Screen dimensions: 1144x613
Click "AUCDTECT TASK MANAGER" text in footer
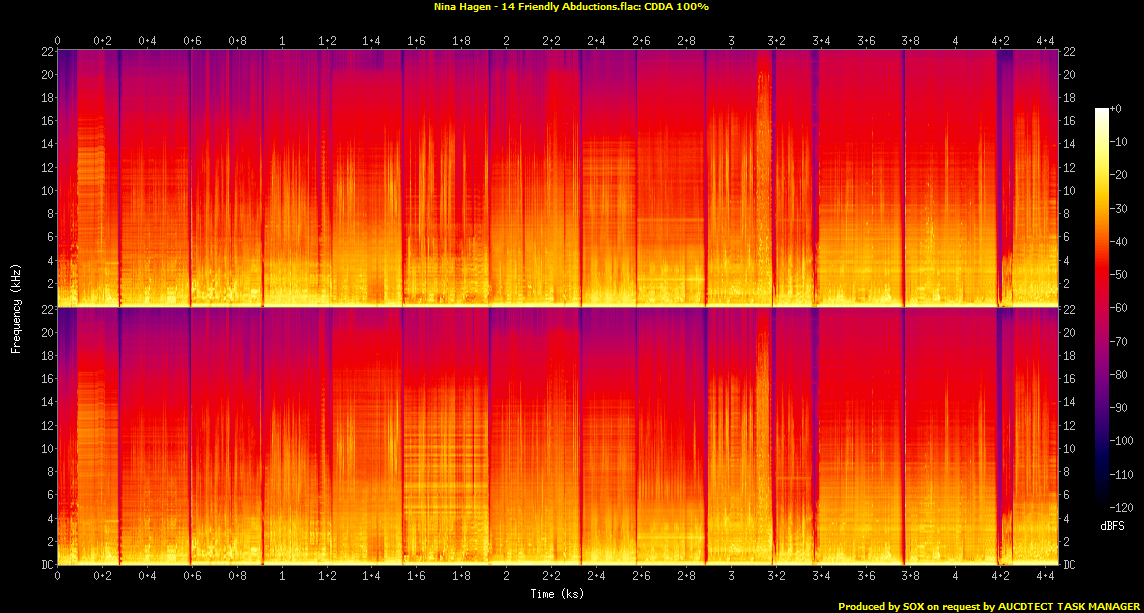pos(1066,606)
